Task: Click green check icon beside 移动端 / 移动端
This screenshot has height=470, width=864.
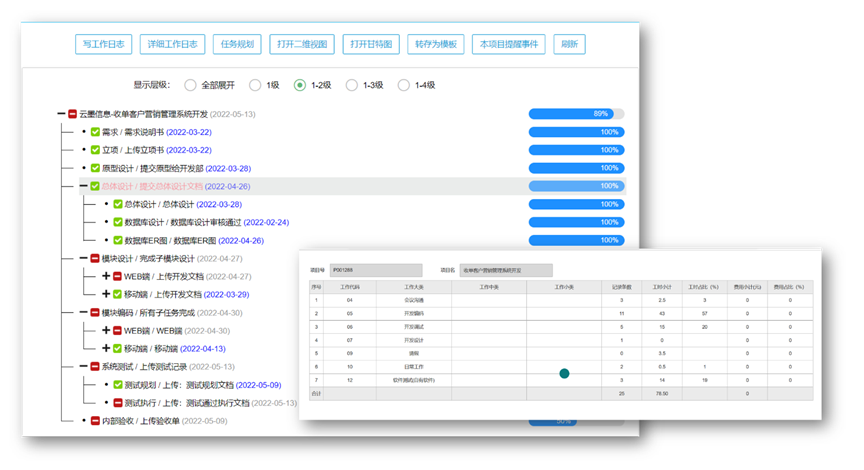Action: pos(117,348)
